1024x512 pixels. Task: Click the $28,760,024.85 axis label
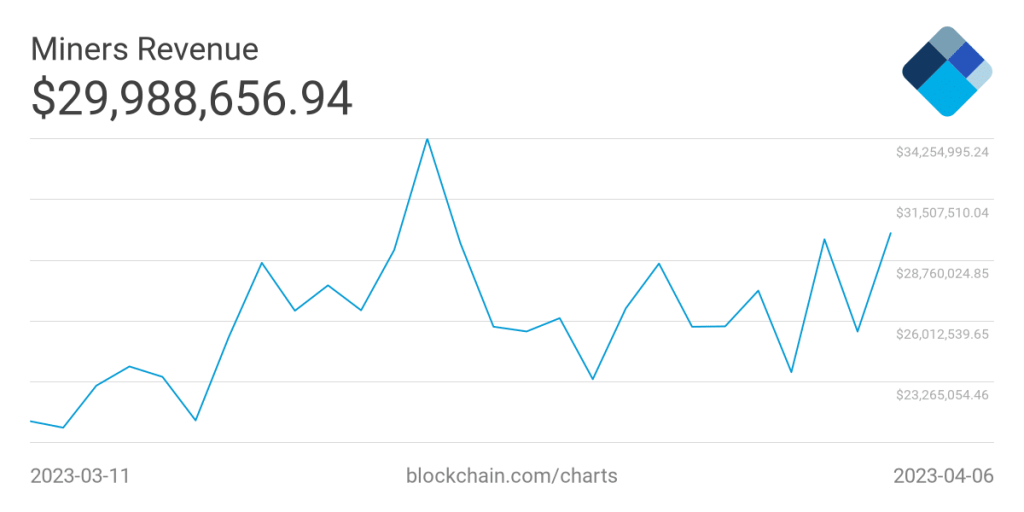coord(942,273)
